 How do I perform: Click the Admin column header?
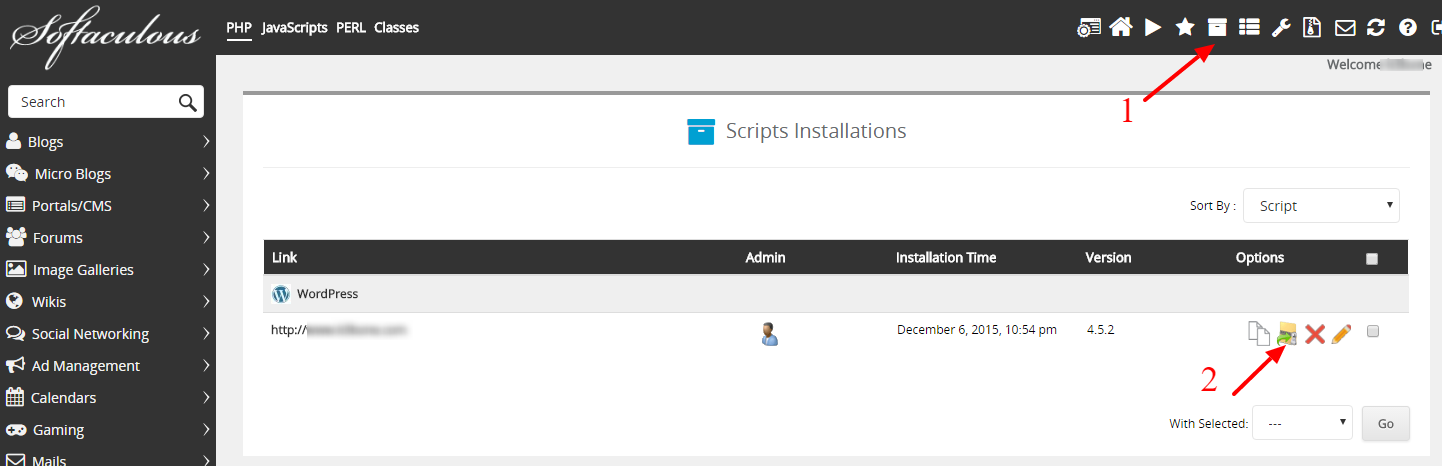(x=766, y=258)
